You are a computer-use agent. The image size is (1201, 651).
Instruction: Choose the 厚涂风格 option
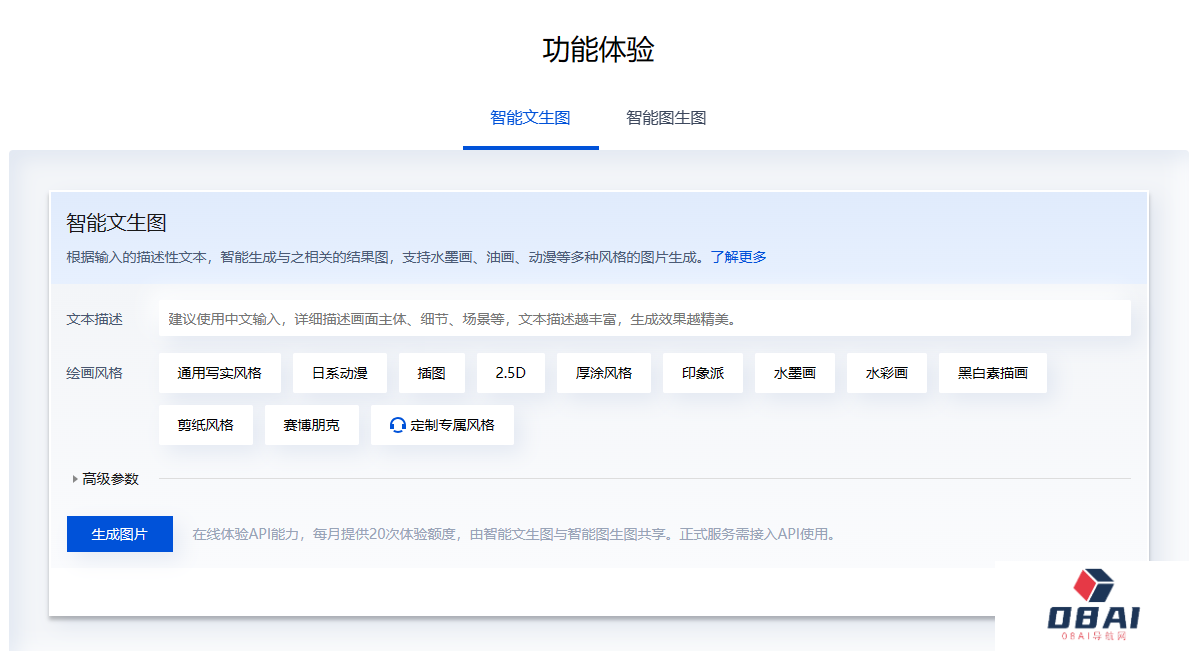pos(604,373)
